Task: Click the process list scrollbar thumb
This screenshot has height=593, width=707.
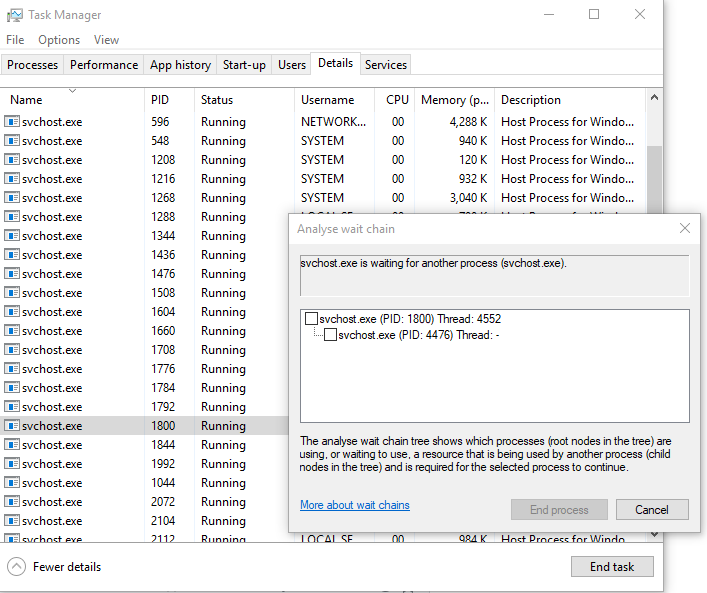Action: [x=654, y=179]
